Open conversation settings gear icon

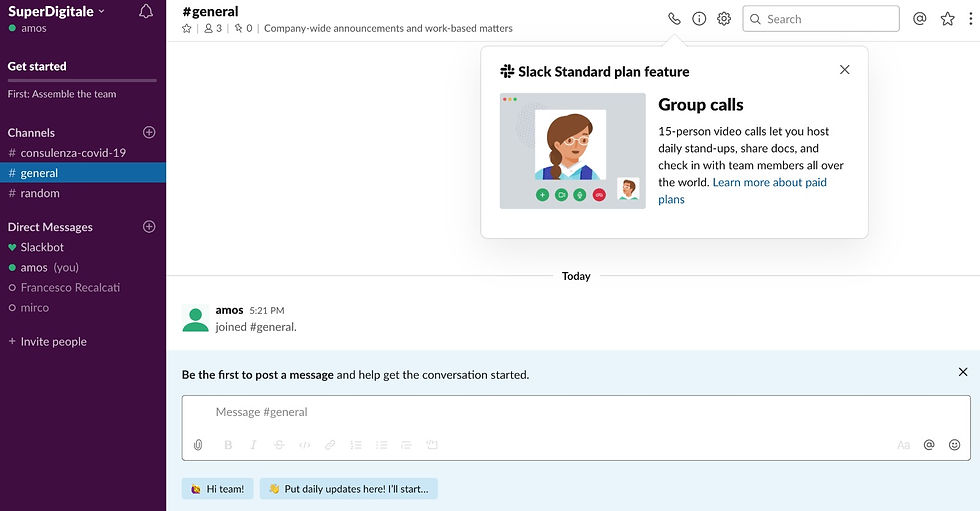tap(724, 19)
